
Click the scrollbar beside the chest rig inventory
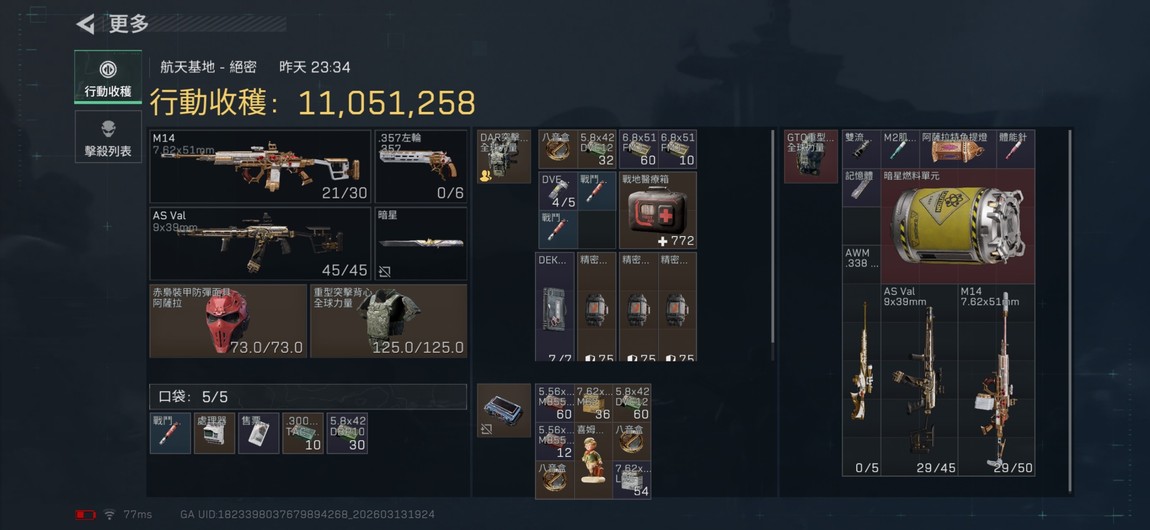point(773,246)
